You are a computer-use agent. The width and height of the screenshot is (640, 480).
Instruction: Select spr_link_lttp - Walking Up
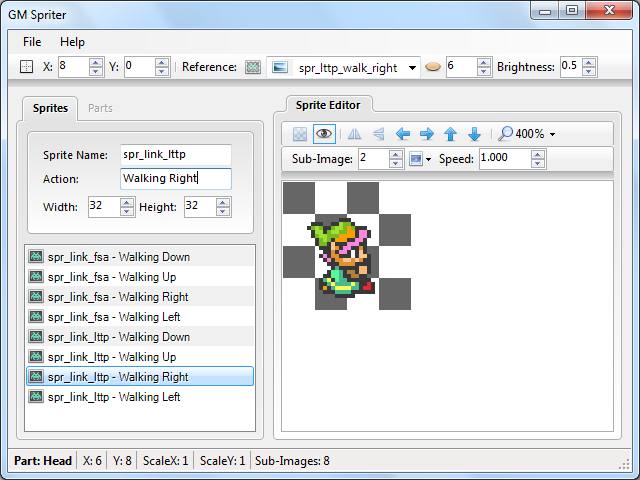(x=140, y=357)
